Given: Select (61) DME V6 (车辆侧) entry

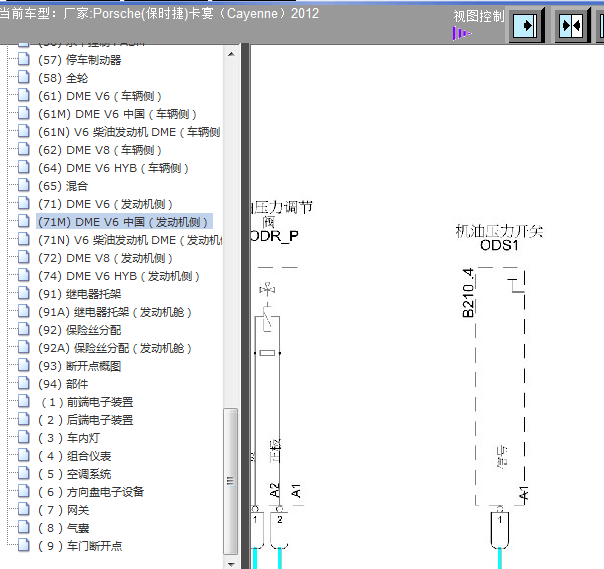Looking at the screenshot, I should [x=99, y=96].
